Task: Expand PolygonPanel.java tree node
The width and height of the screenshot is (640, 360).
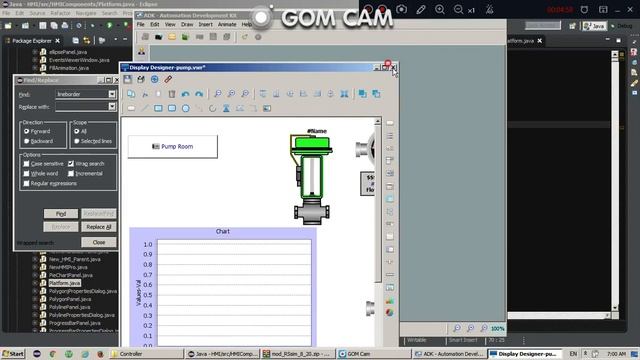Action: (35, 299)
